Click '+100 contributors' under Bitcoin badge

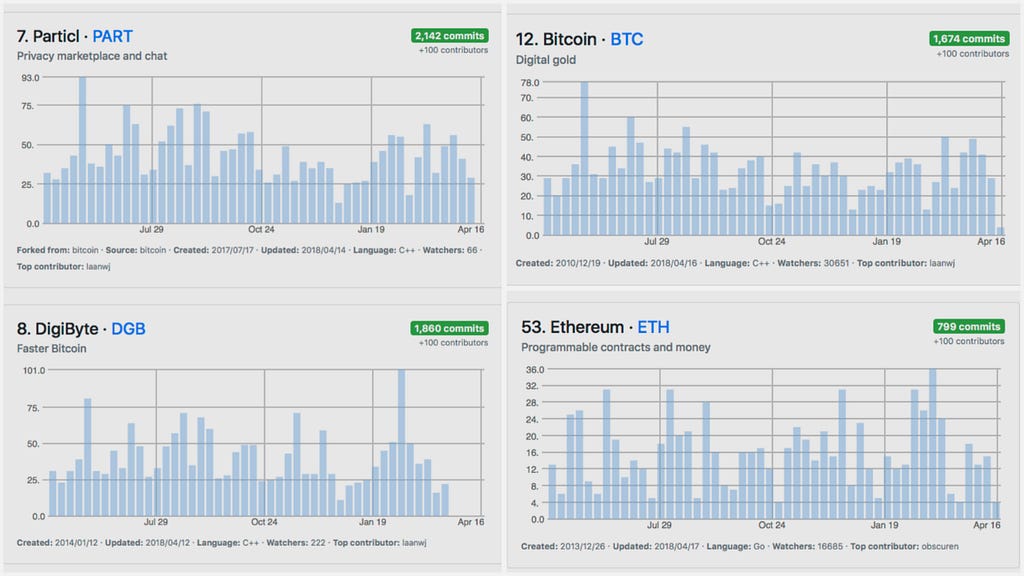pyautogui.click(x=972, y=54)
